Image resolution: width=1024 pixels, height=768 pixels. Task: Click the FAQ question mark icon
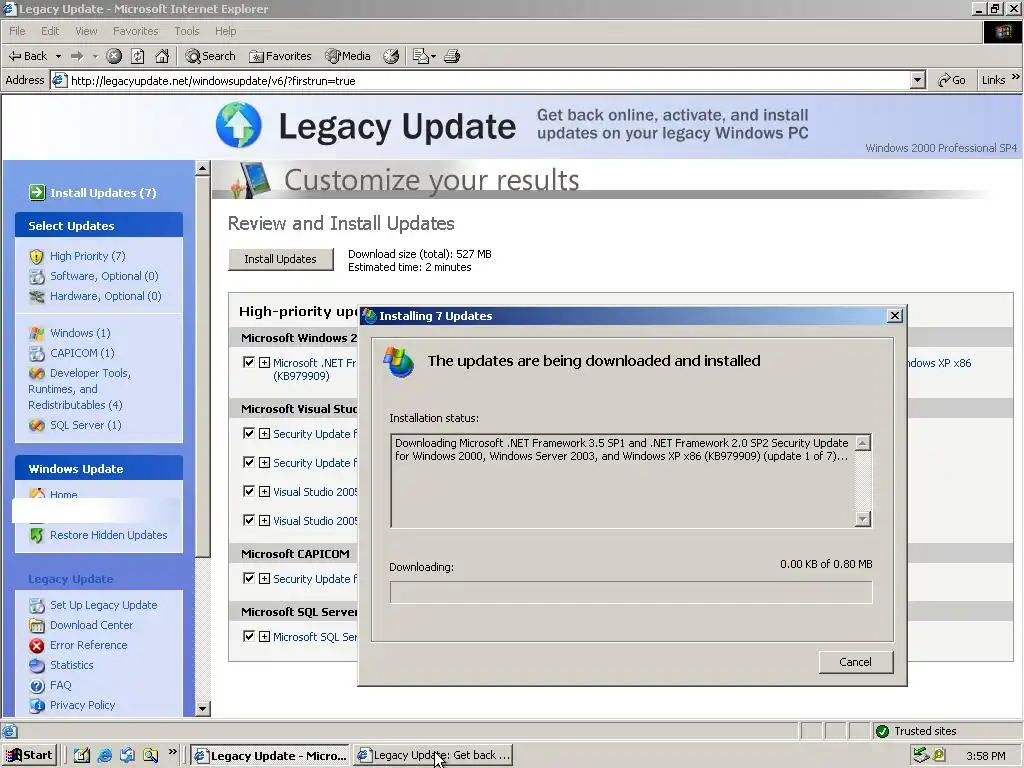37,686
